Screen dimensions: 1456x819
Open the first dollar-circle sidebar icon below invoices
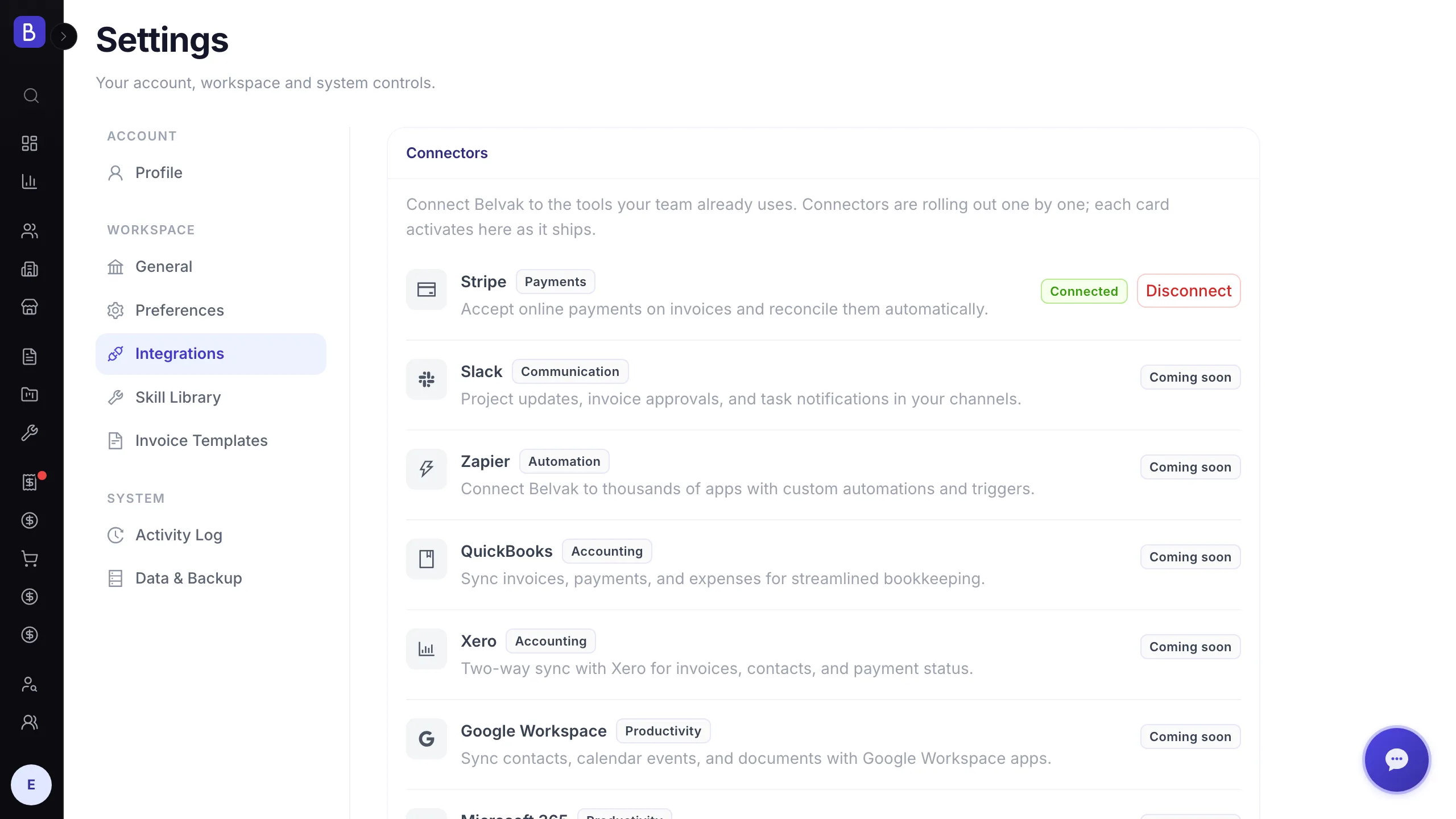[x=30, y=520]
